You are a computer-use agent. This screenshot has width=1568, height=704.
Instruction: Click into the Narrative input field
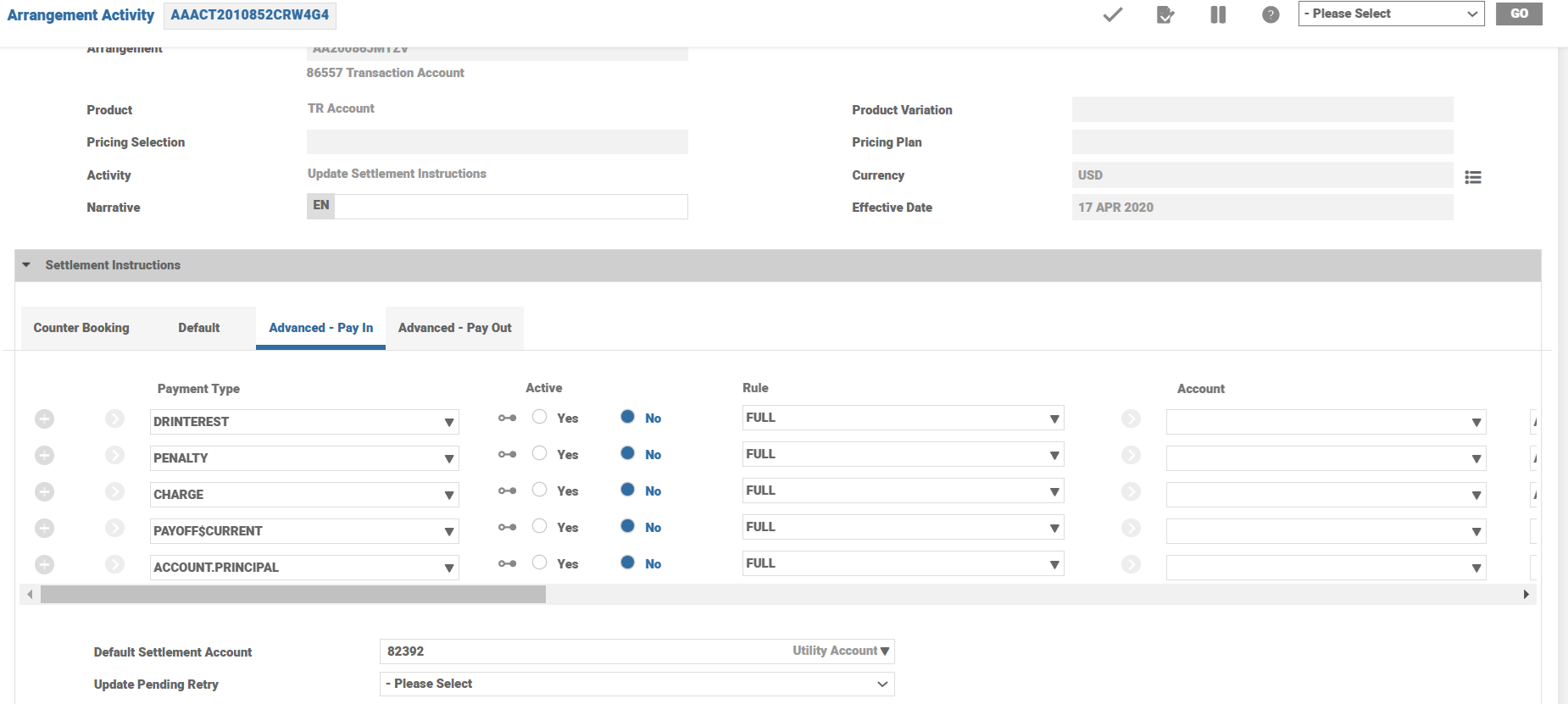(x=510, y=207)
